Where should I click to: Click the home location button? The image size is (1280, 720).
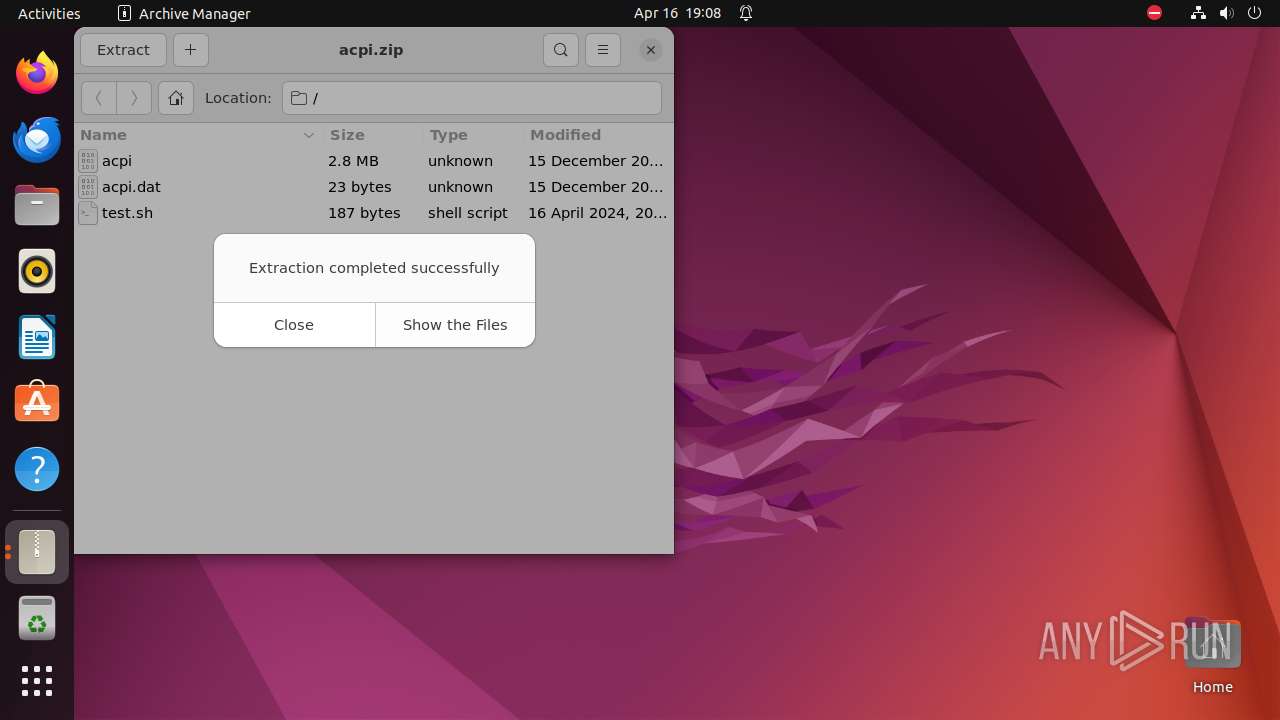tap(176, 98)
